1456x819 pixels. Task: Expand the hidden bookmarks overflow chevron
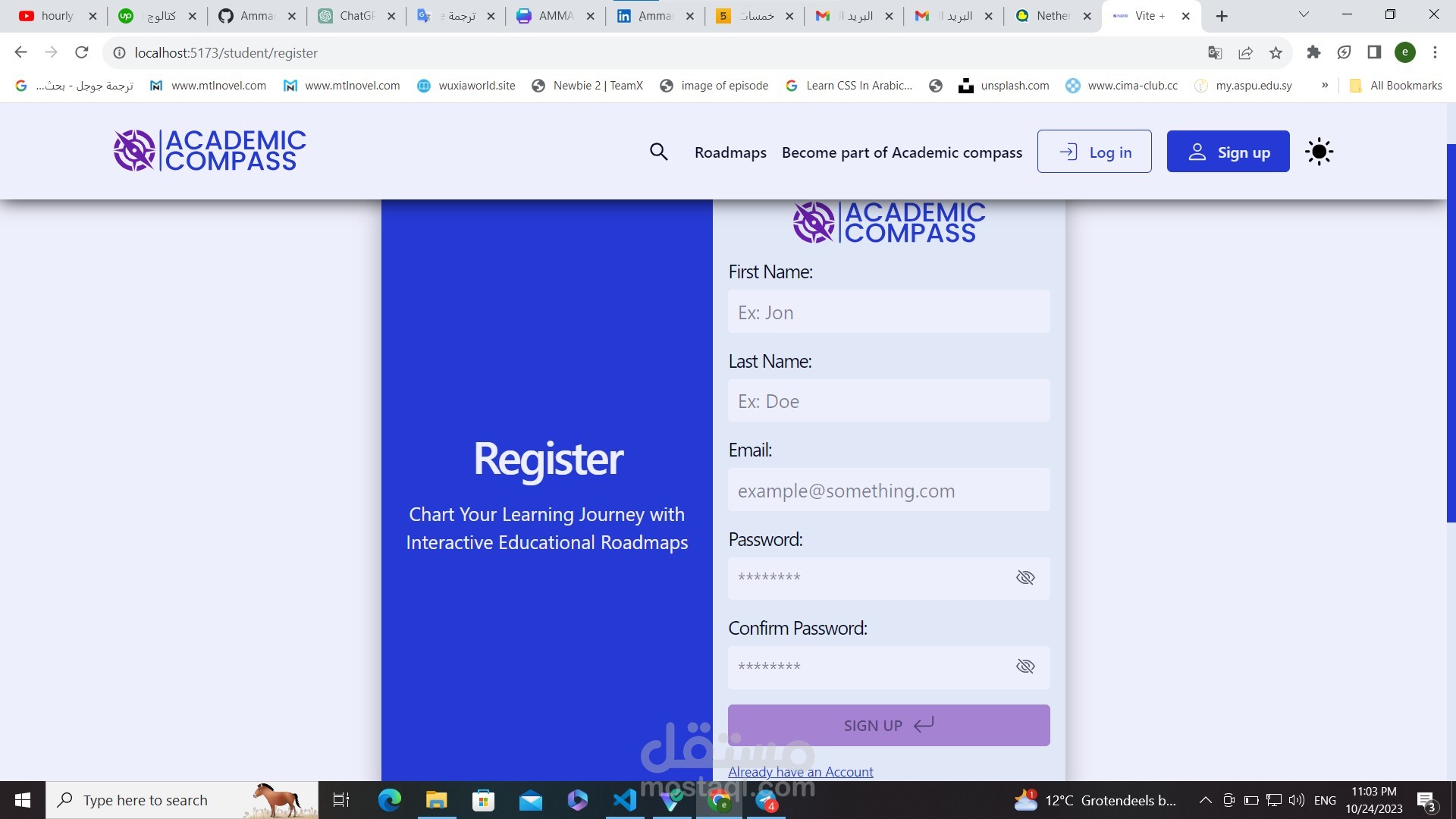coord(1325,85)
